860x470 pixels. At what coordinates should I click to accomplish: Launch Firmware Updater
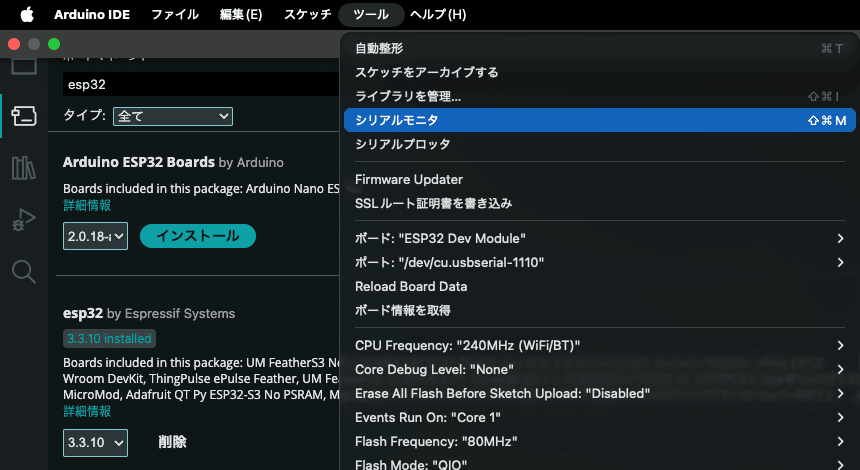point(599,179)
